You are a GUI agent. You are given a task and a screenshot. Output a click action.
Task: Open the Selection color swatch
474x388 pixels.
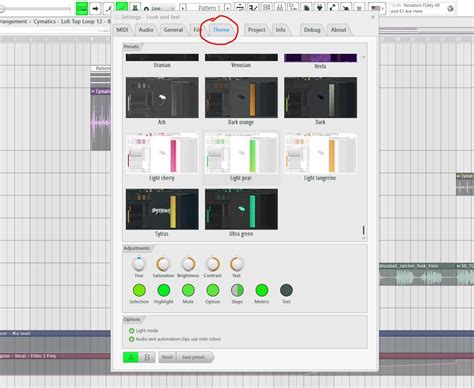139,290
